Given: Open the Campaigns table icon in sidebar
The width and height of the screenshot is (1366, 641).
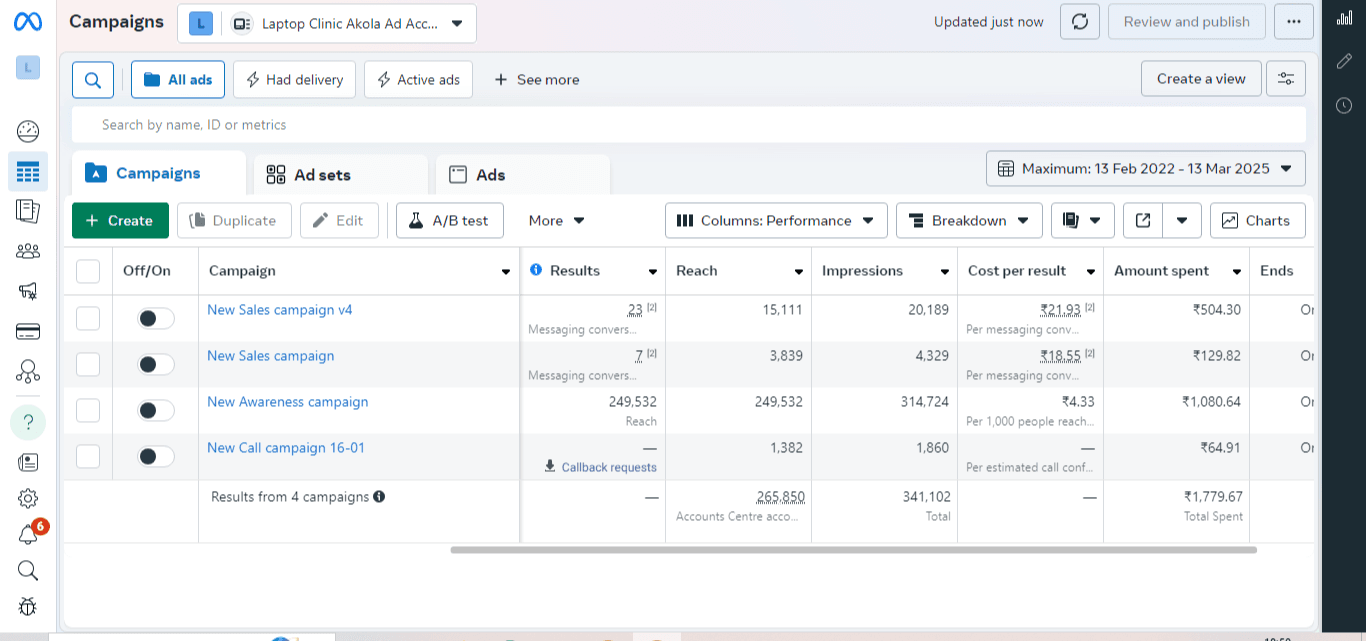Looking at the screenshot, I should coord(28,171).
